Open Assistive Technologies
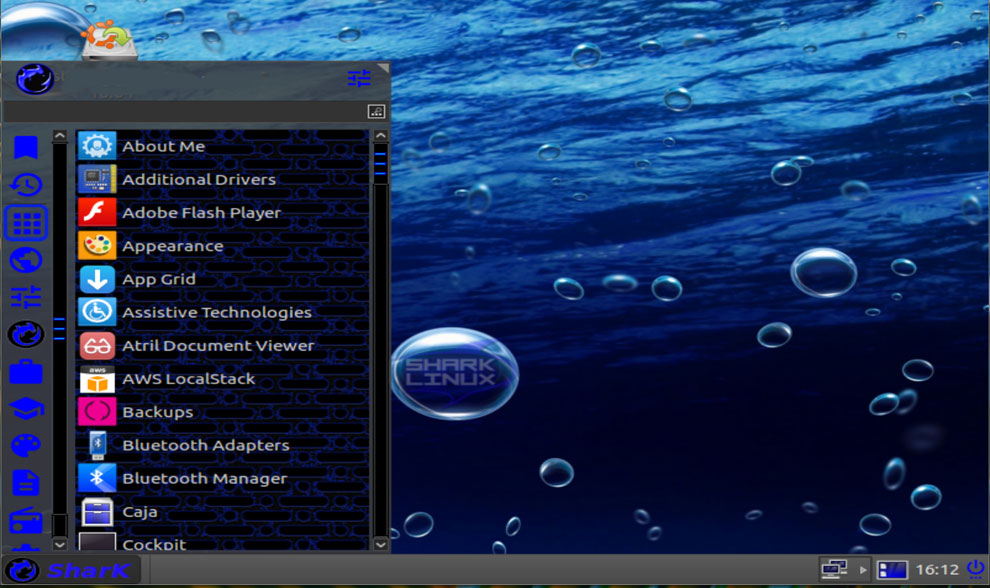The width and height of the screenshot is (990, 588). tap(222, 312)
